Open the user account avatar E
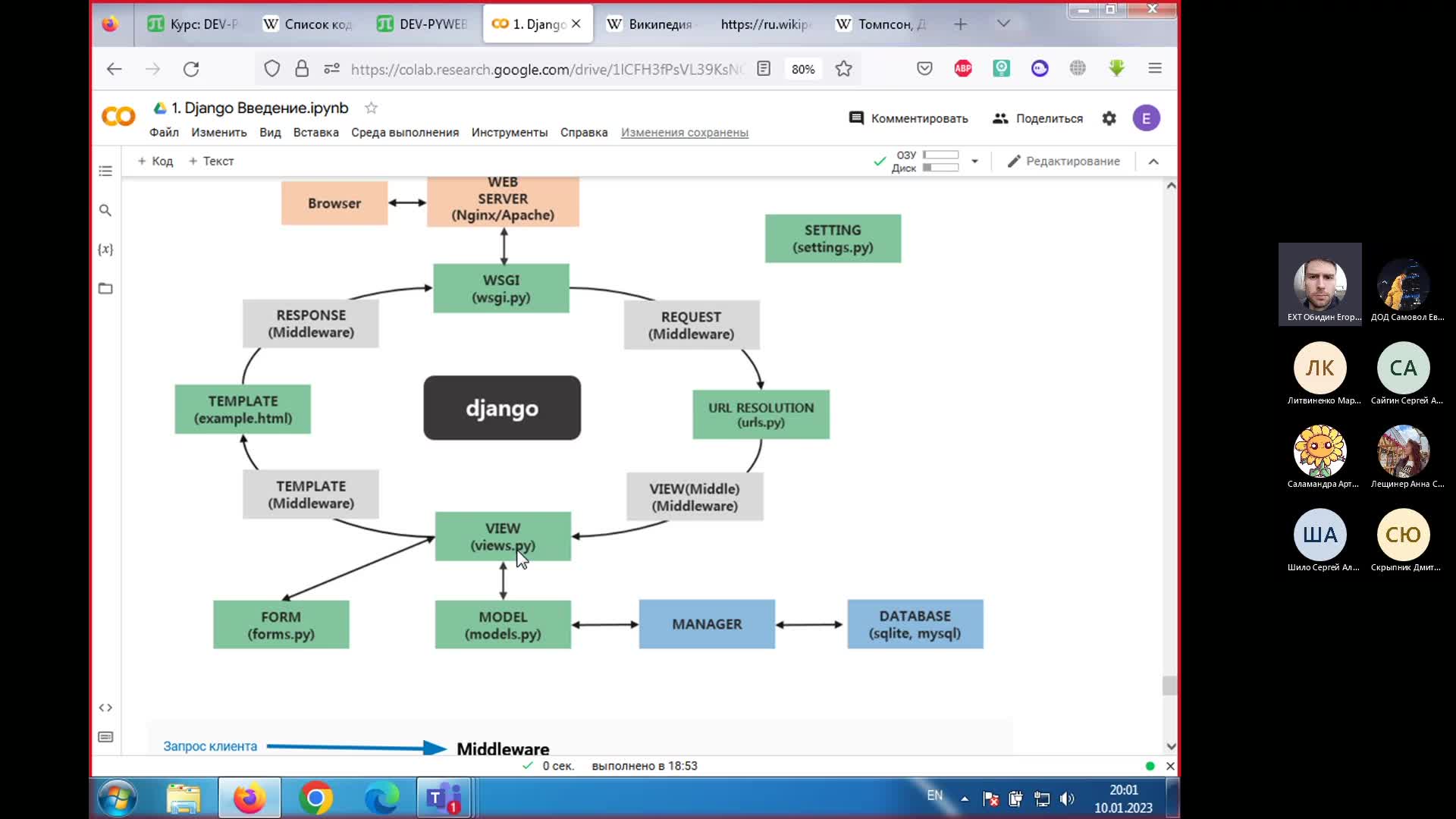Screen dimensions: 1456x819 coord(1146,118)
